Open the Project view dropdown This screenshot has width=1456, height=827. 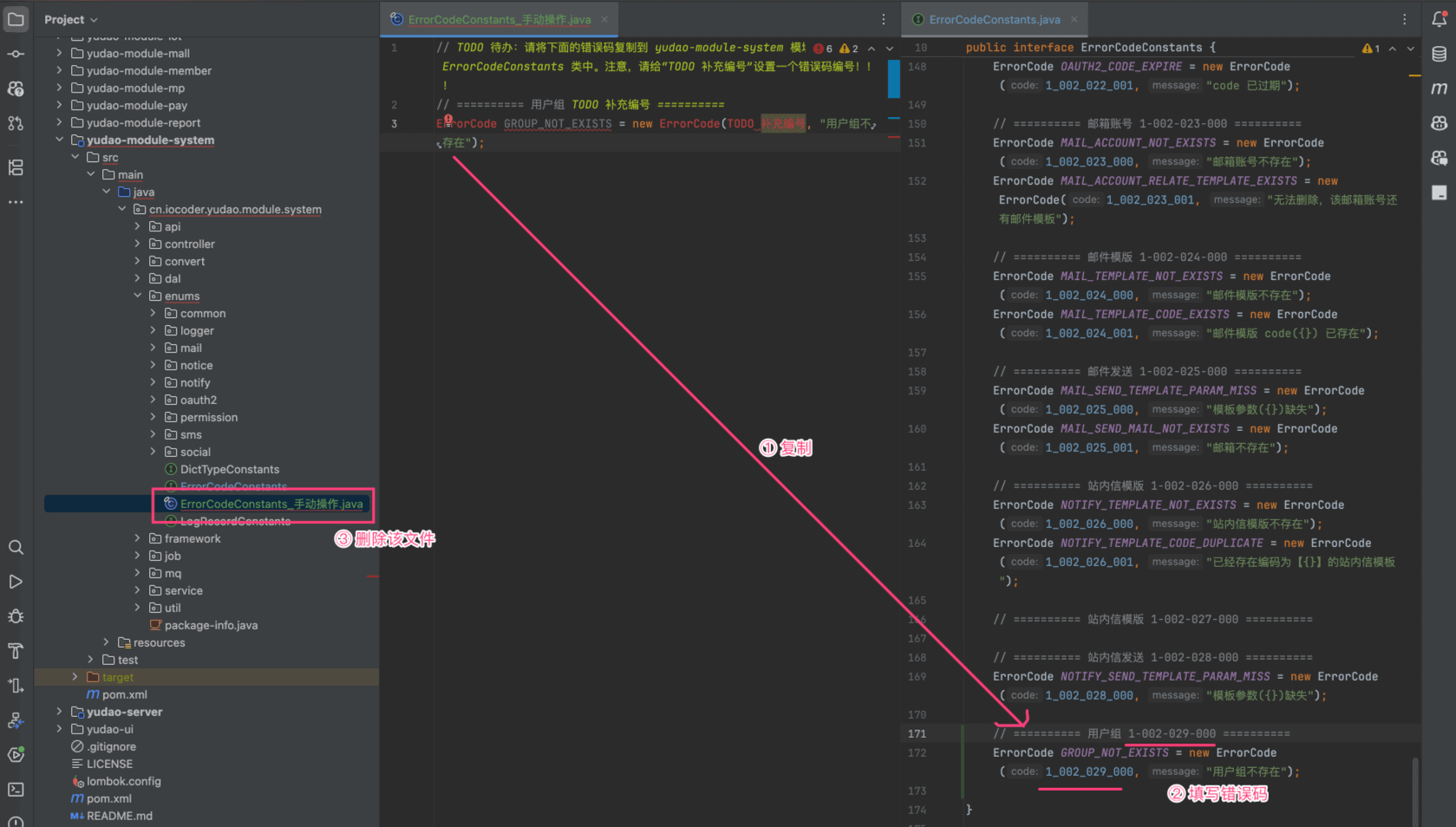[x=71, y=19]
